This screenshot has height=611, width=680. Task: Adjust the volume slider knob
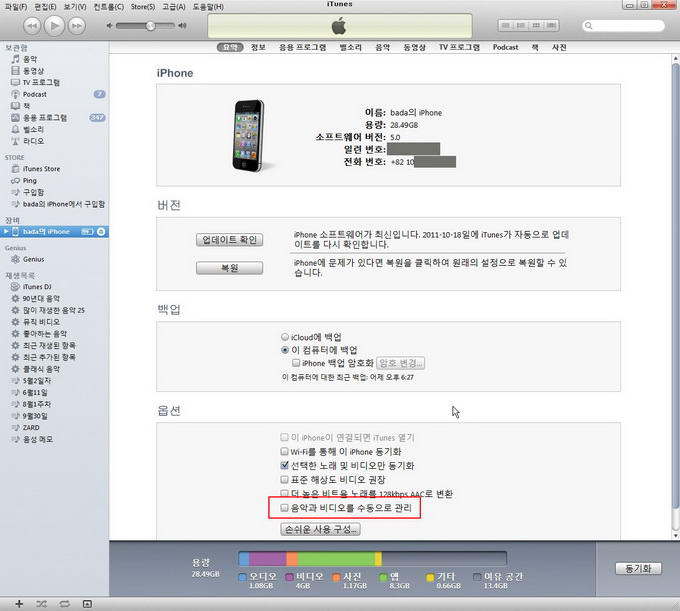(150, 26)
